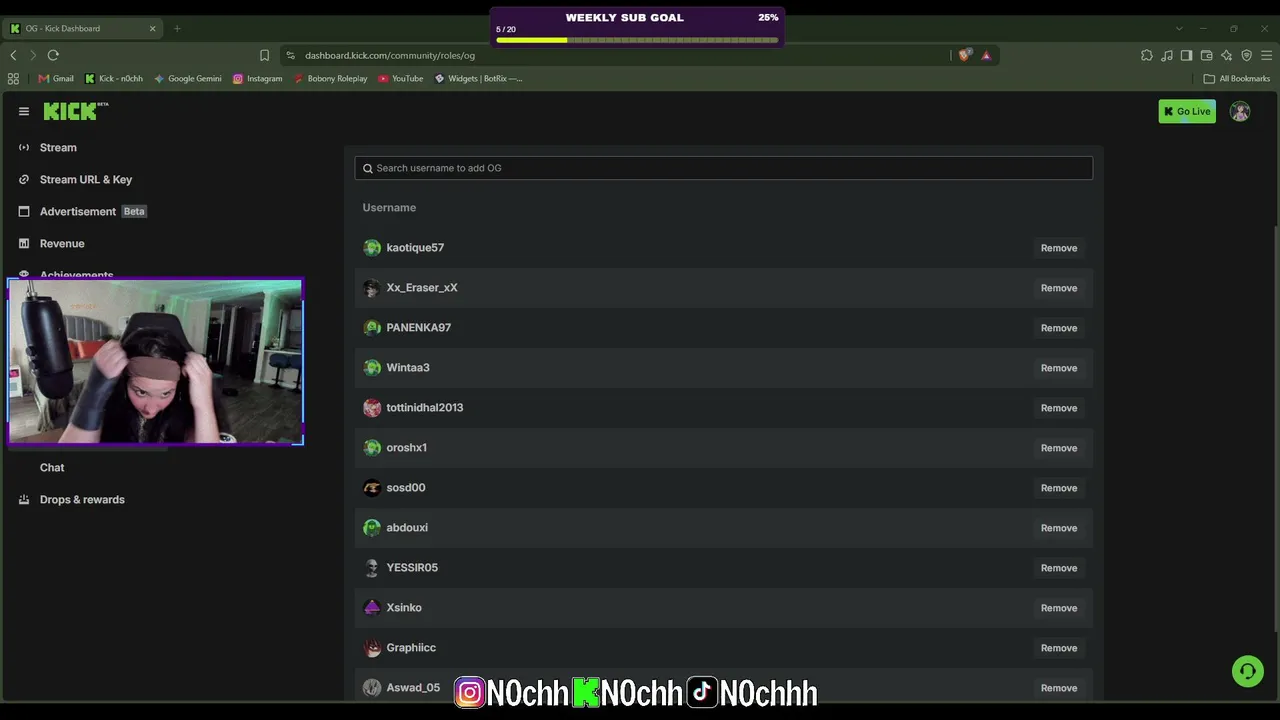
Task: Select the OG - Kick Dashboard tab
Action: (x=84, y=28)
